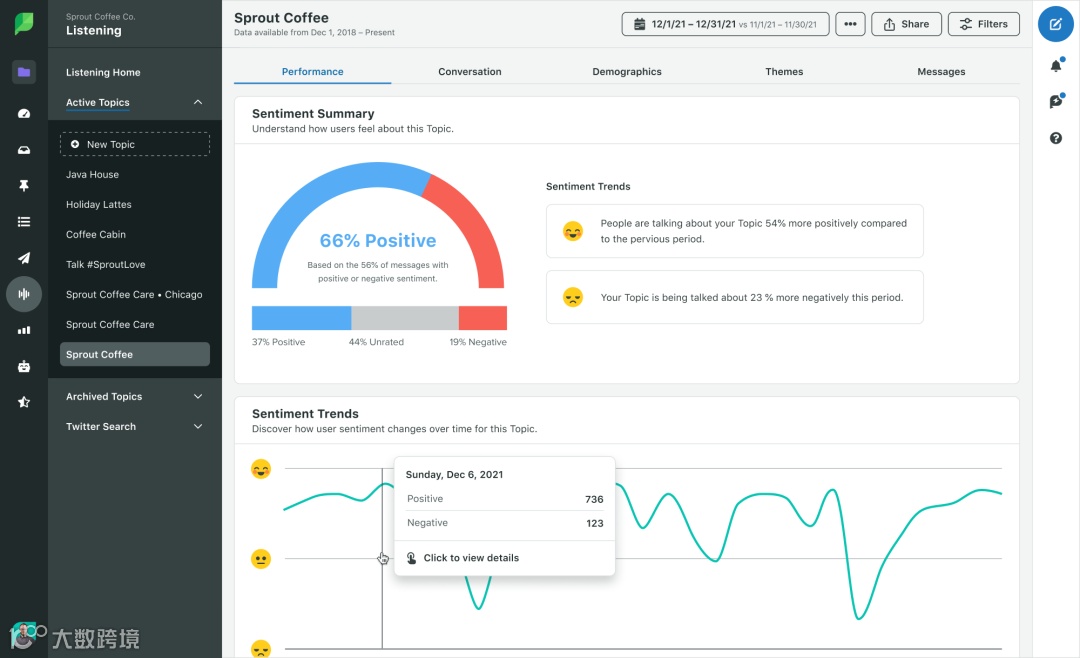Select the Coffee Cabin topic
1080x658 pixels.
pyautogui.click(x=96, y=234)
